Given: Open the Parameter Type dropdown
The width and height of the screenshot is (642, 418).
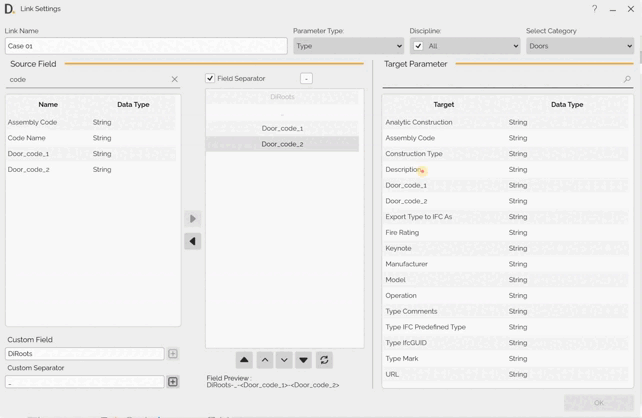Looking at the screenshot, I should 348,46.
